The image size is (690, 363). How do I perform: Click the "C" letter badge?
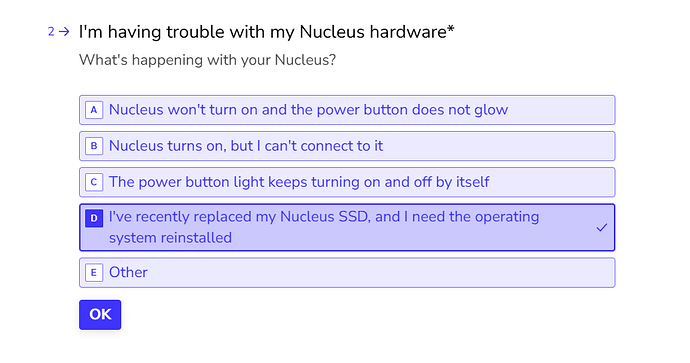click(94, 182)
